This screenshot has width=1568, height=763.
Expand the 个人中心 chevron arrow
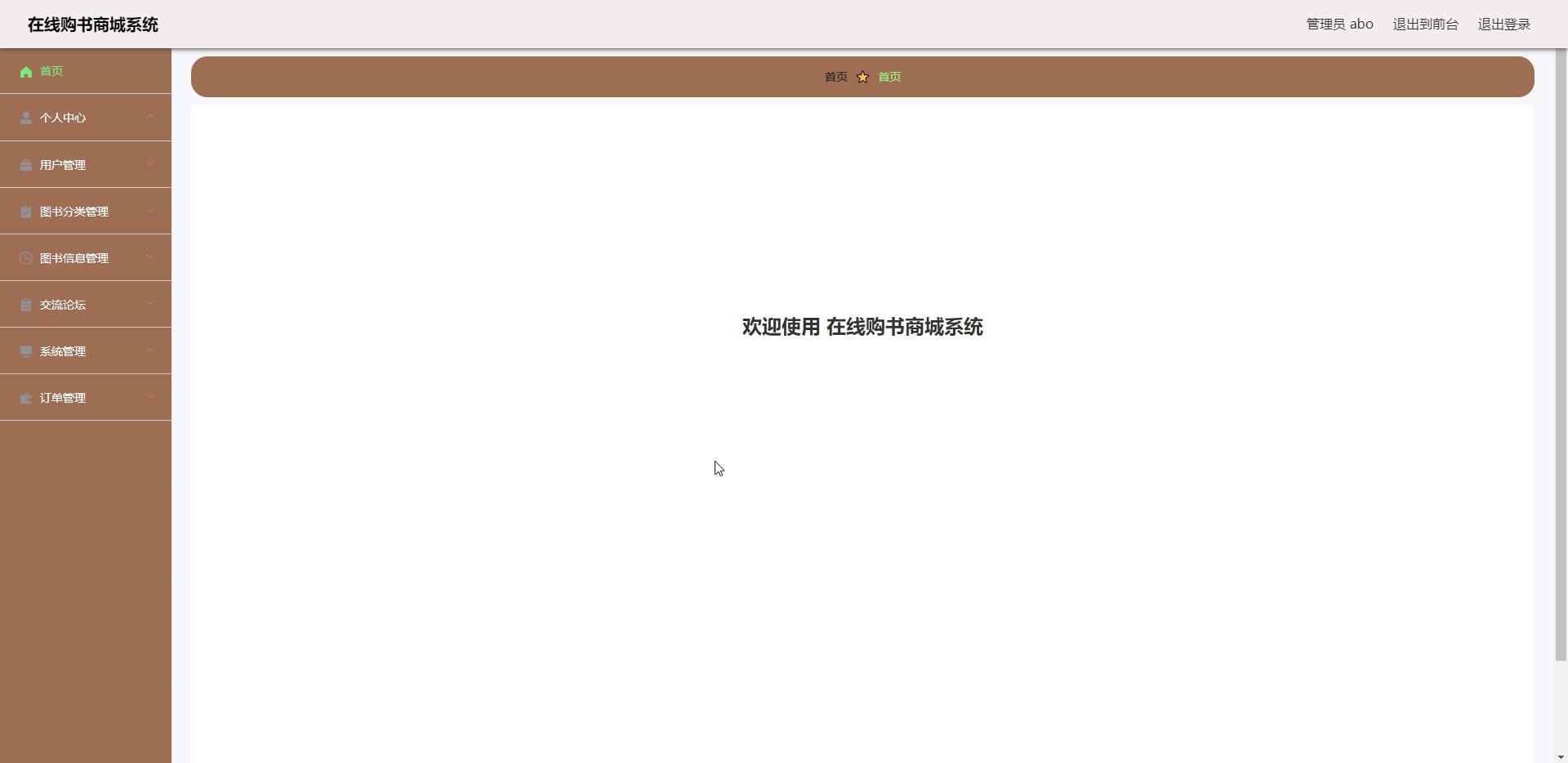click(150, 117)
